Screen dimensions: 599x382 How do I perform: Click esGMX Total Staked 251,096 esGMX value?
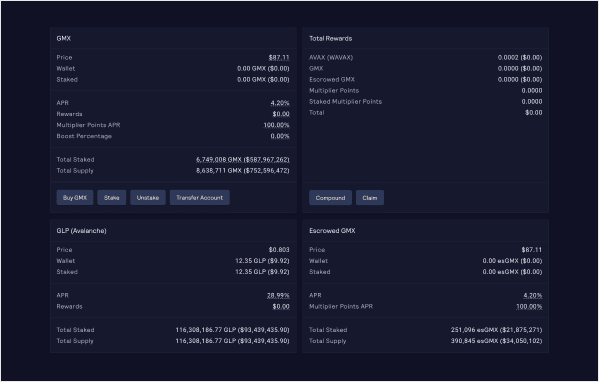click(x=496, y=330)
